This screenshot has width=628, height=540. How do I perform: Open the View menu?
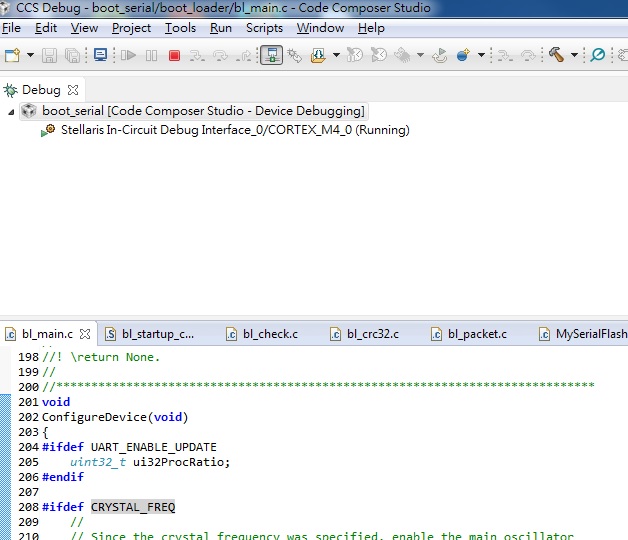pos(84,28)
